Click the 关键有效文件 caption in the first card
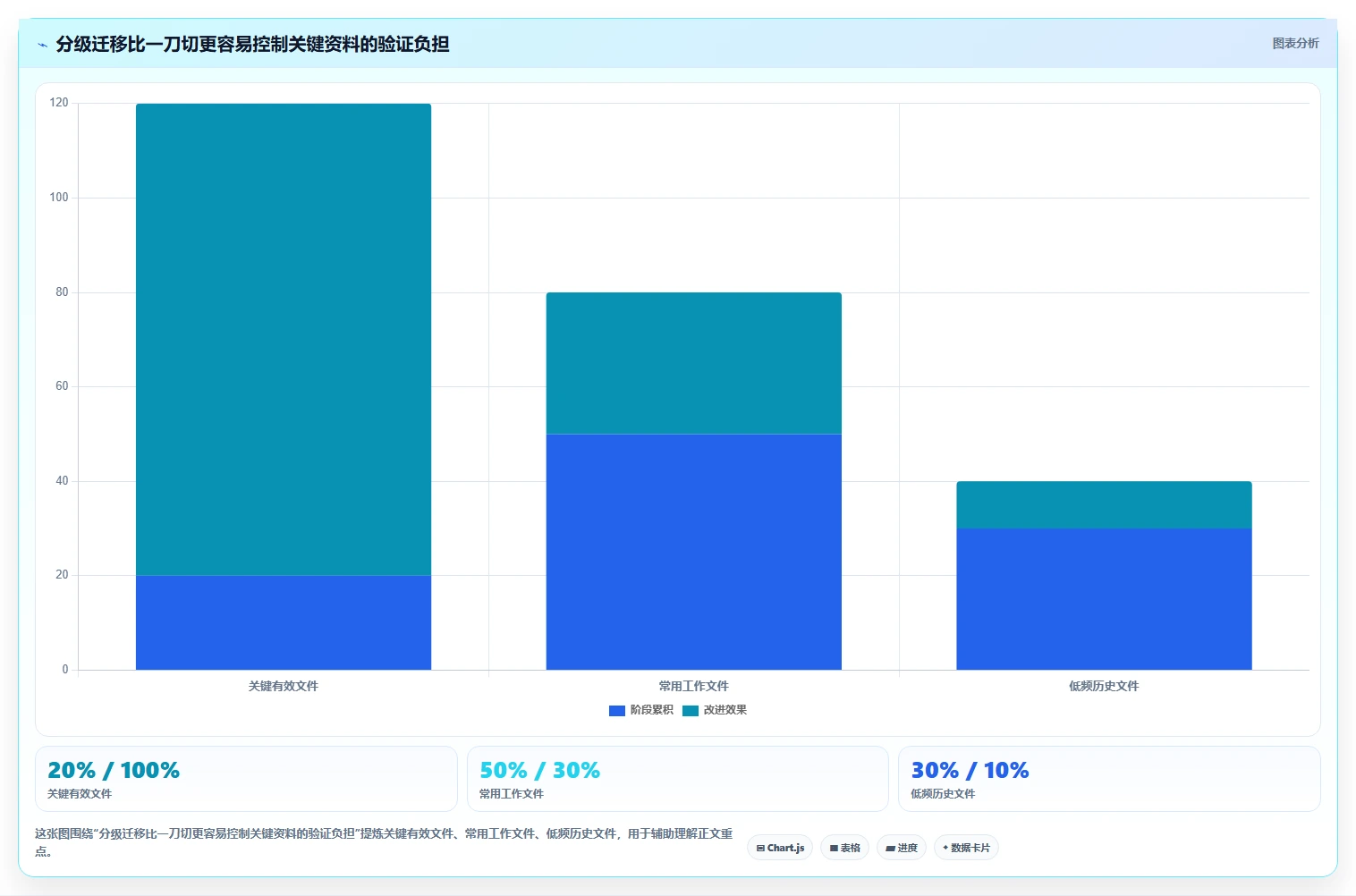 (80, 794)
